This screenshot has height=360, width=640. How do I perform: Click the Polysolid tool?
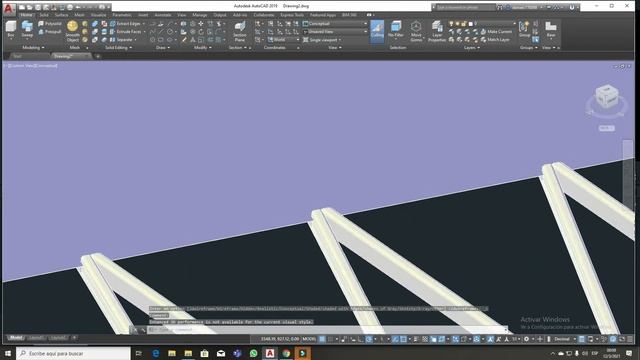(50, 24)
